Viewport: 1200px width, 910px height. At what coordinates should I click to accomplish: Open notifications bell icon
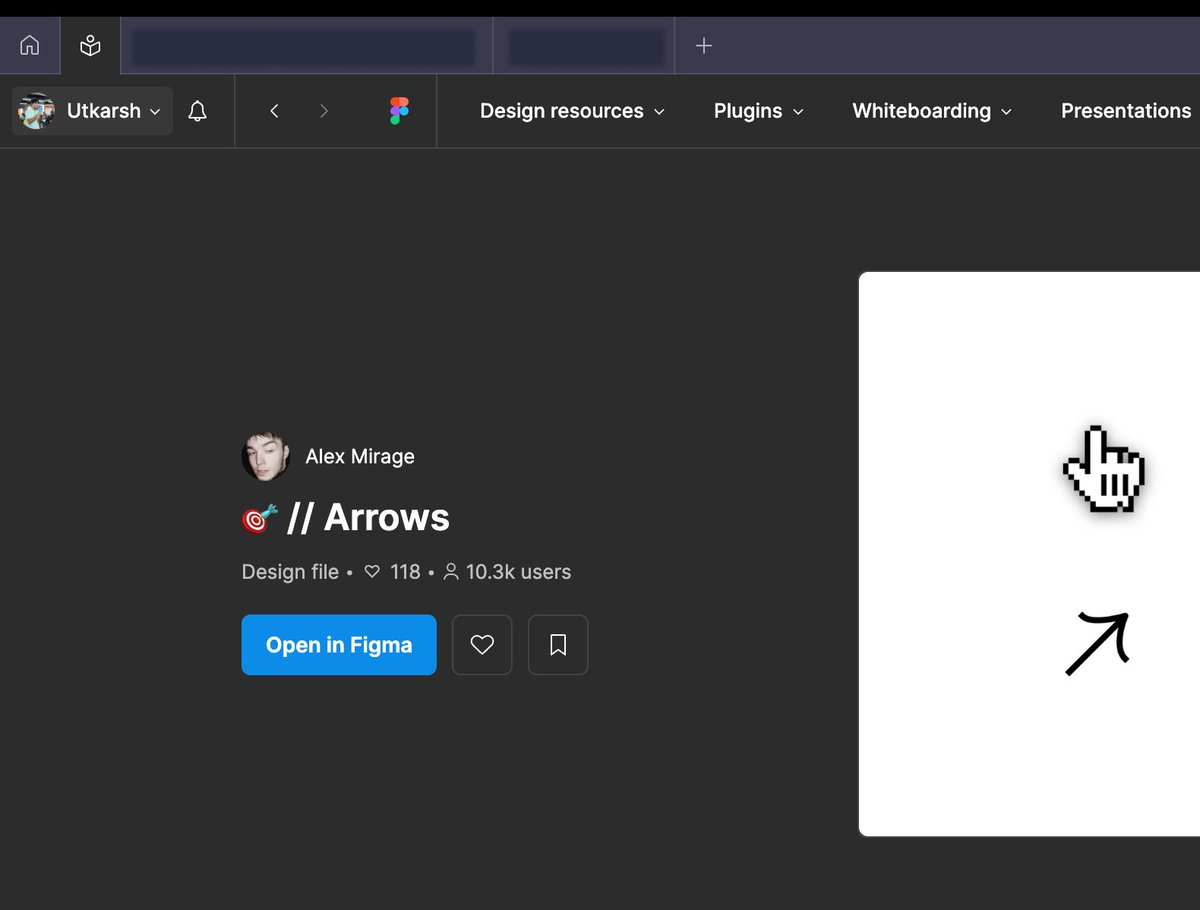(198, 111)
